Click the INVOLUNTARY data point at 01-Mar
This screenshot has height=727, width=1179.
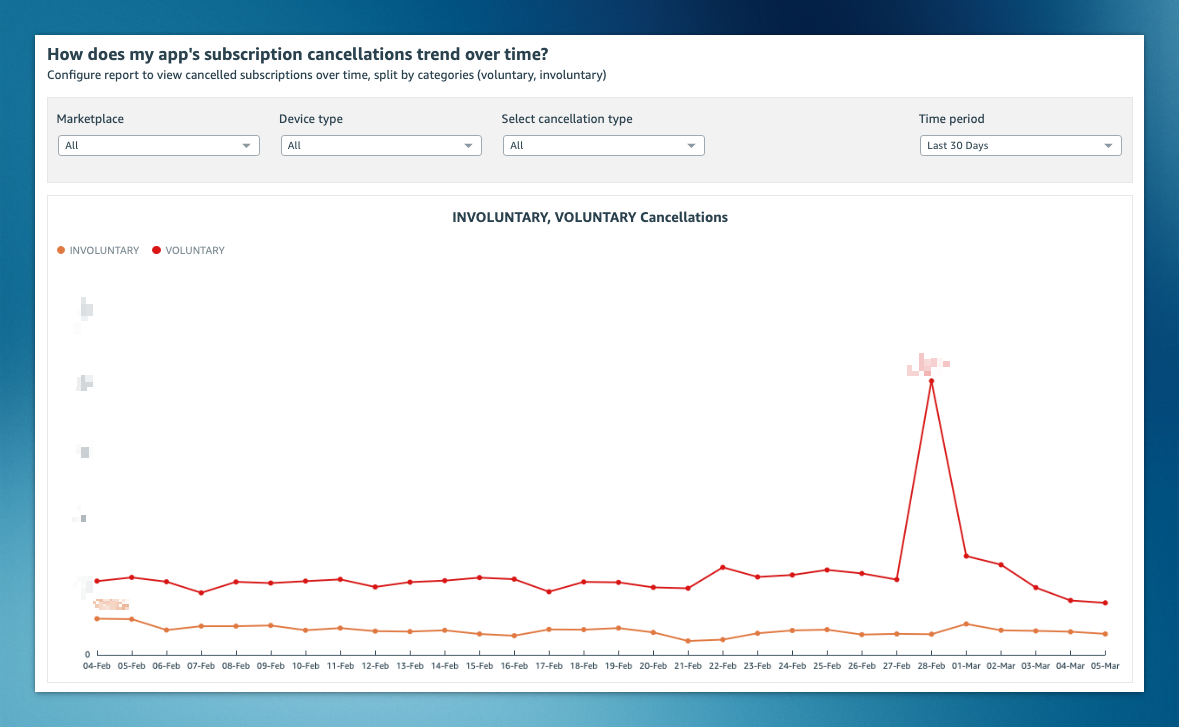967,622
